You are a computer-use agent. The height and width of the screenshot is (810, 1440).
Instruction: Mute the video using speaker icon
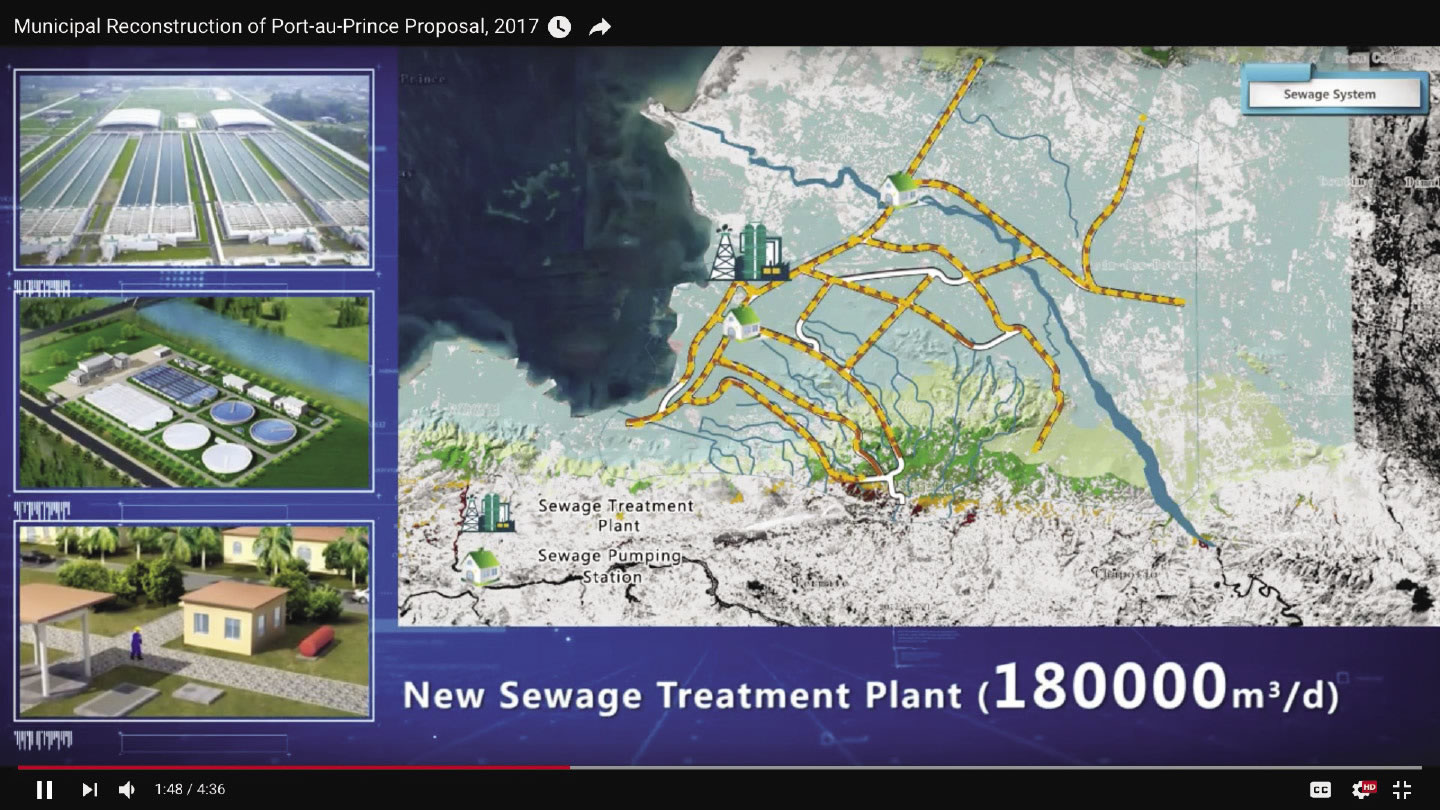coord(127,789)
